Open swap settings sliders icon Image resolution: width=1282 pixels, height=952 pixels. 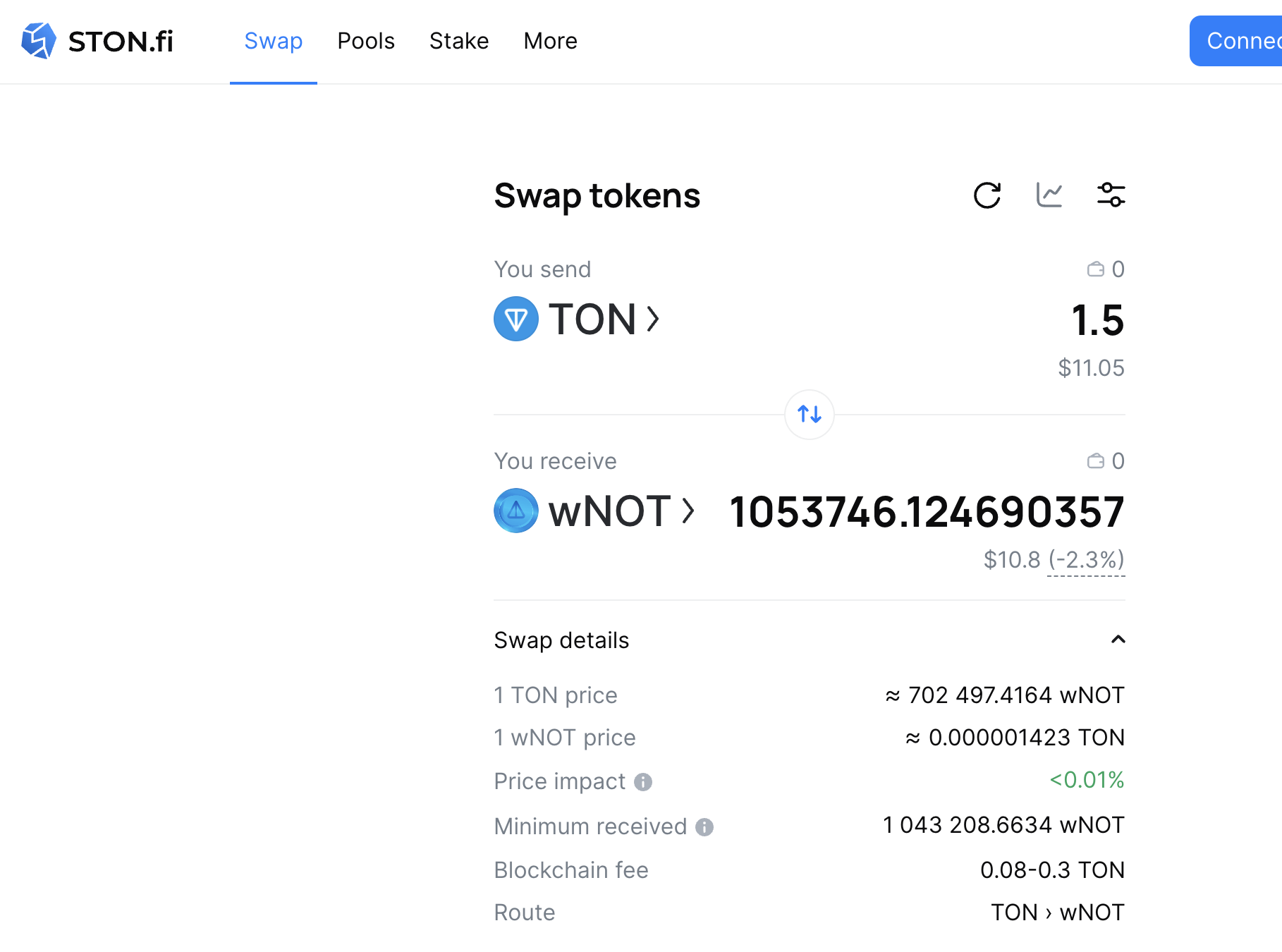coord(1111,195)
